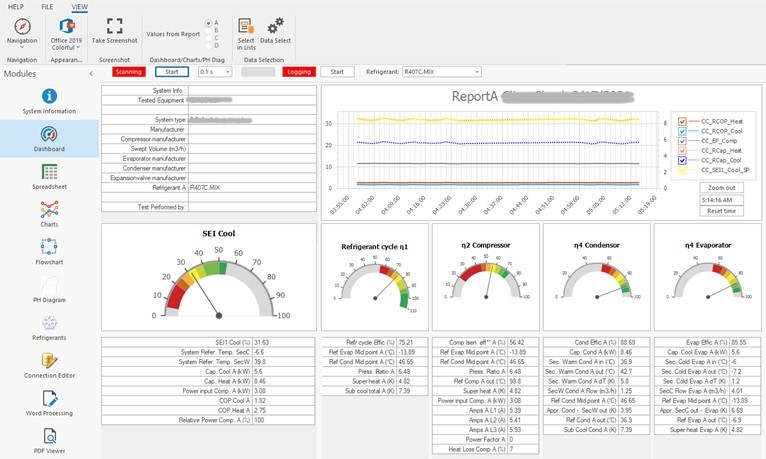
Task: Open the FILE menu tab
Action: (x=47, y=7)
